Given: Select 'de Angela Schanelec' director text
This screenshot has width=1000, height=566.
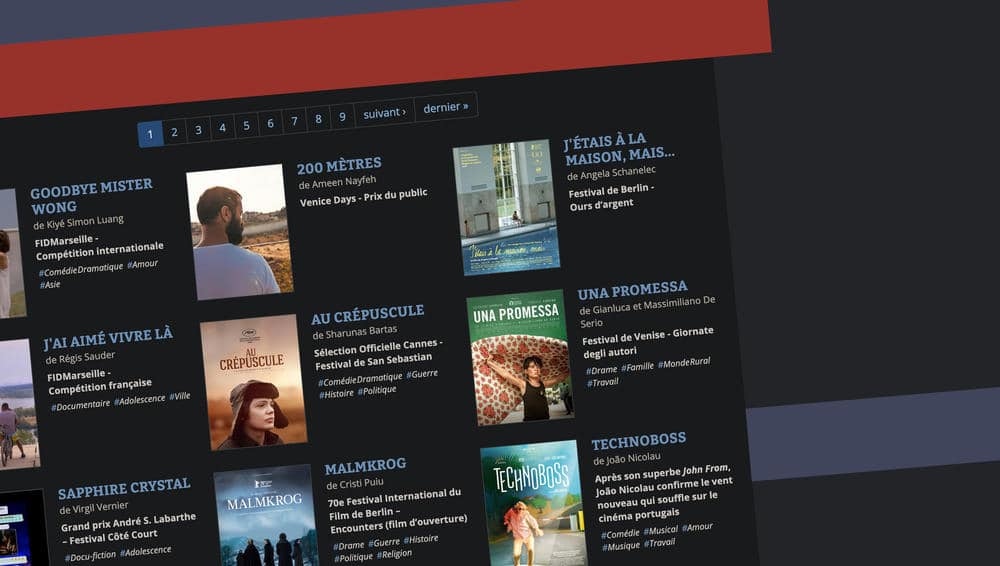Looking at the screenshot, I should (612, 173).
